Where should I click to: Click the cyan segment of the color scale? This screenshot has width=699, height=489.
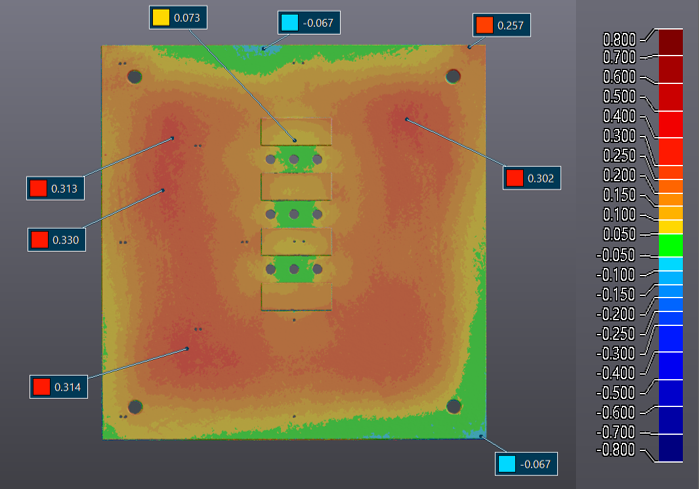click(x=670, y=264)
